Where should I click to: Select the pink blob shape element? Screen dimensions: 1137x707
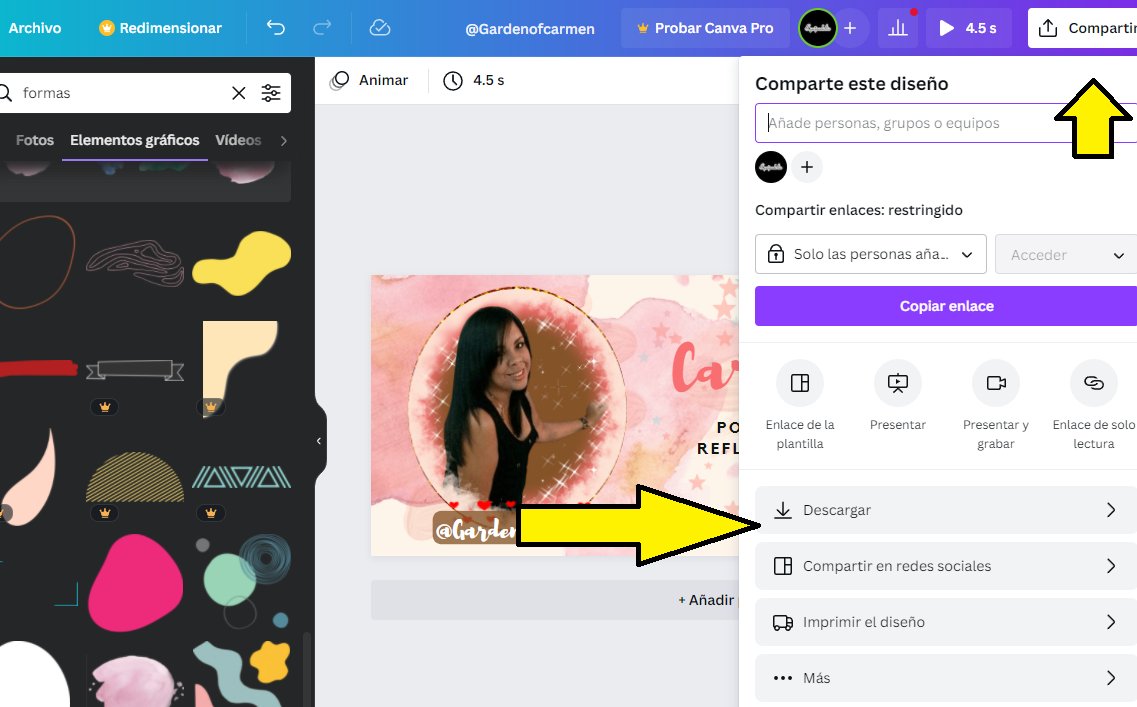(135, 583)
